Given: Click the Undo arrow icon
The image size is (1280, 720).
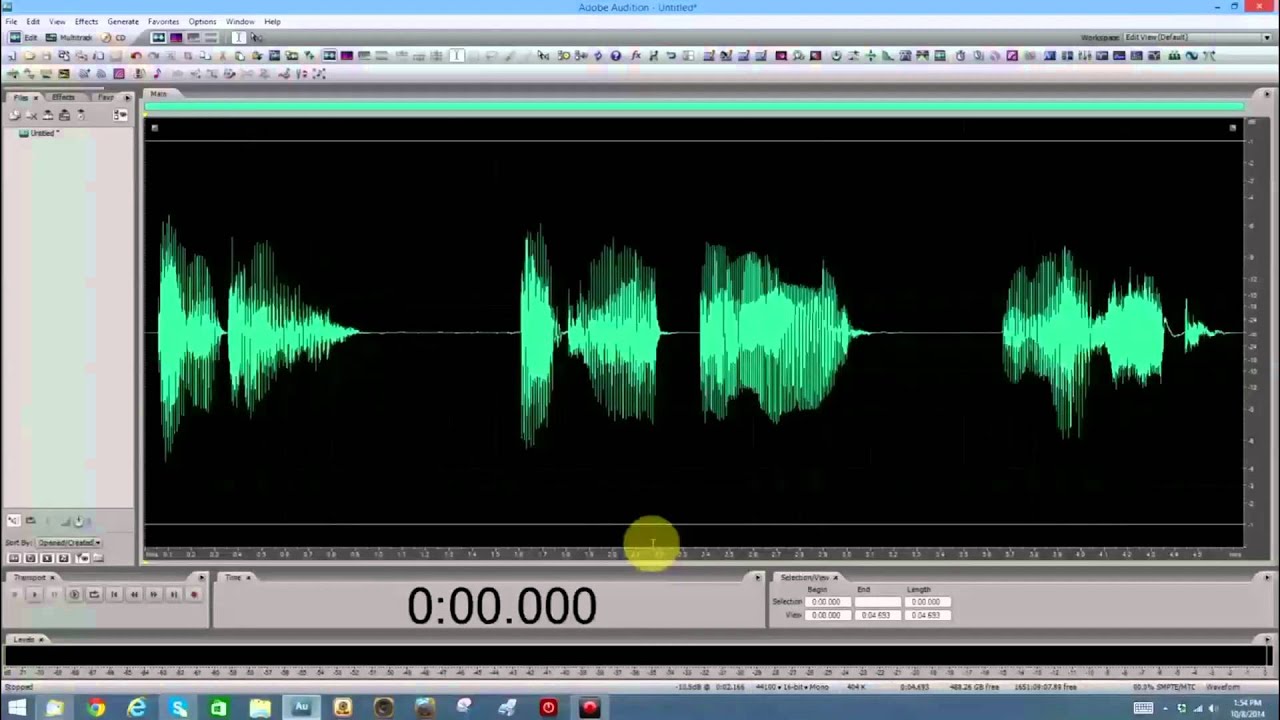Looking at the screenshot, I should pos(135,55).
